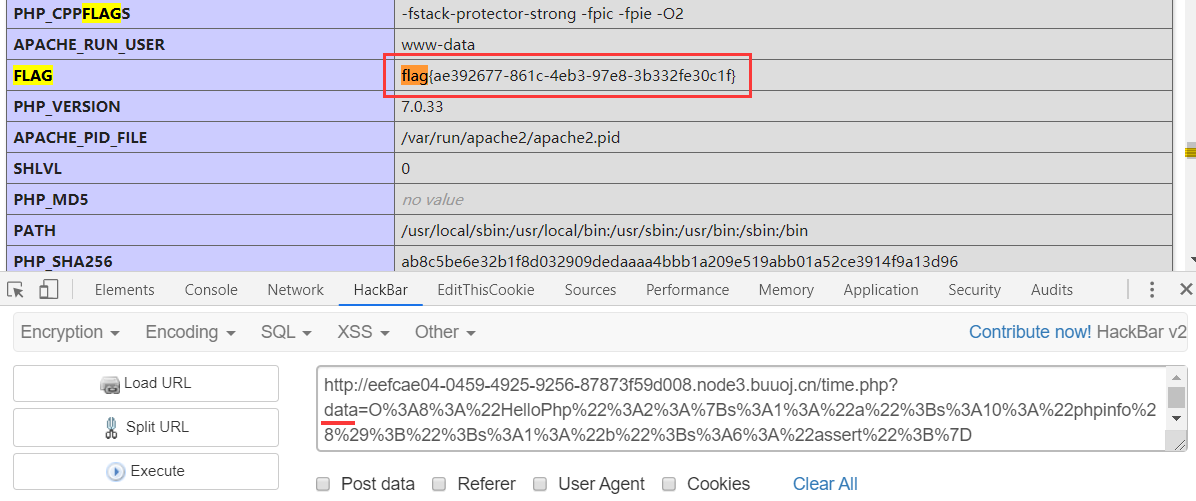Click the PHP_CPPFLAGS row label
Viewport: 1196px width, 501px height.
click(72, 14)
